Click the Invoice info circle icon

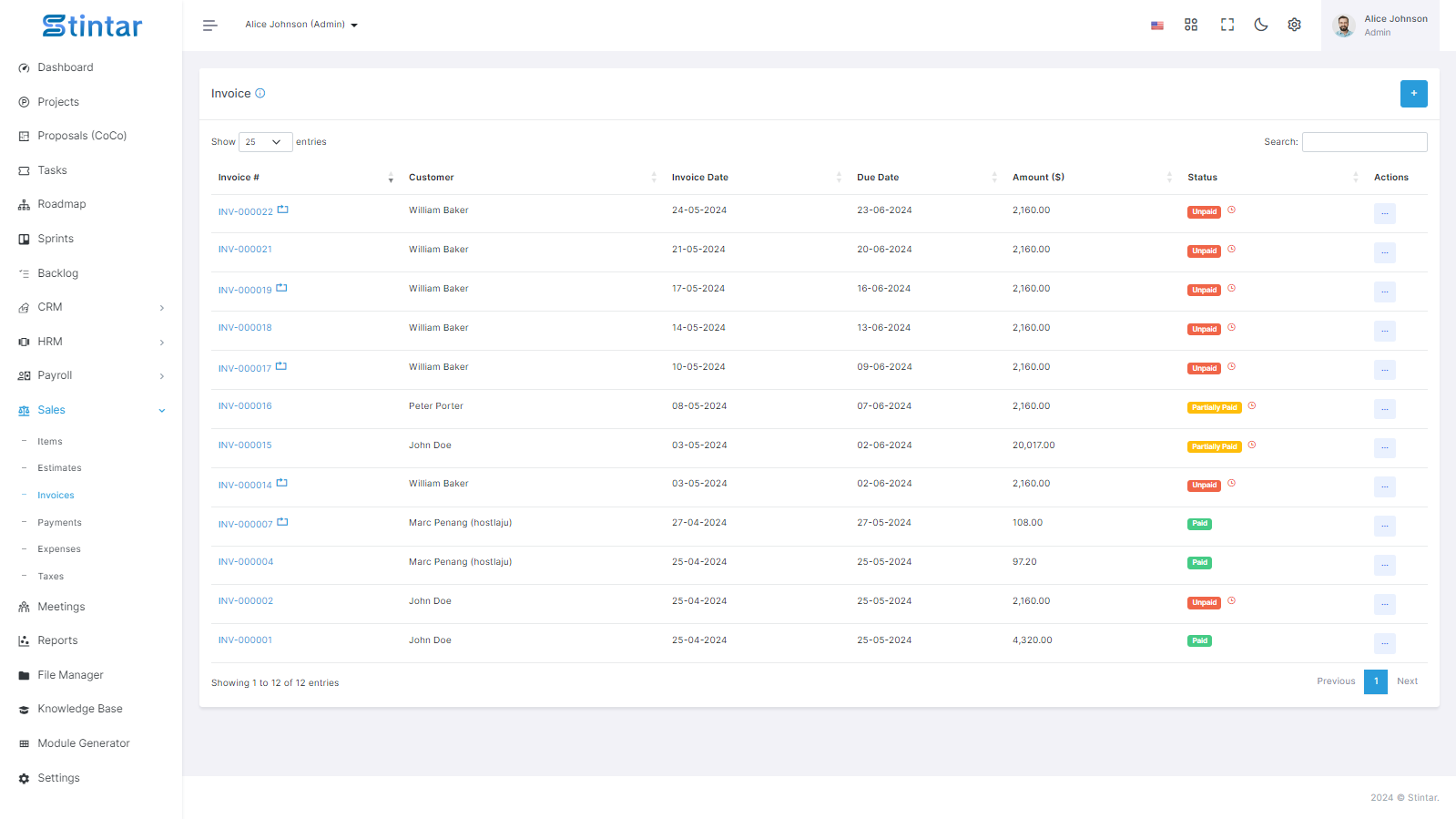260,93
